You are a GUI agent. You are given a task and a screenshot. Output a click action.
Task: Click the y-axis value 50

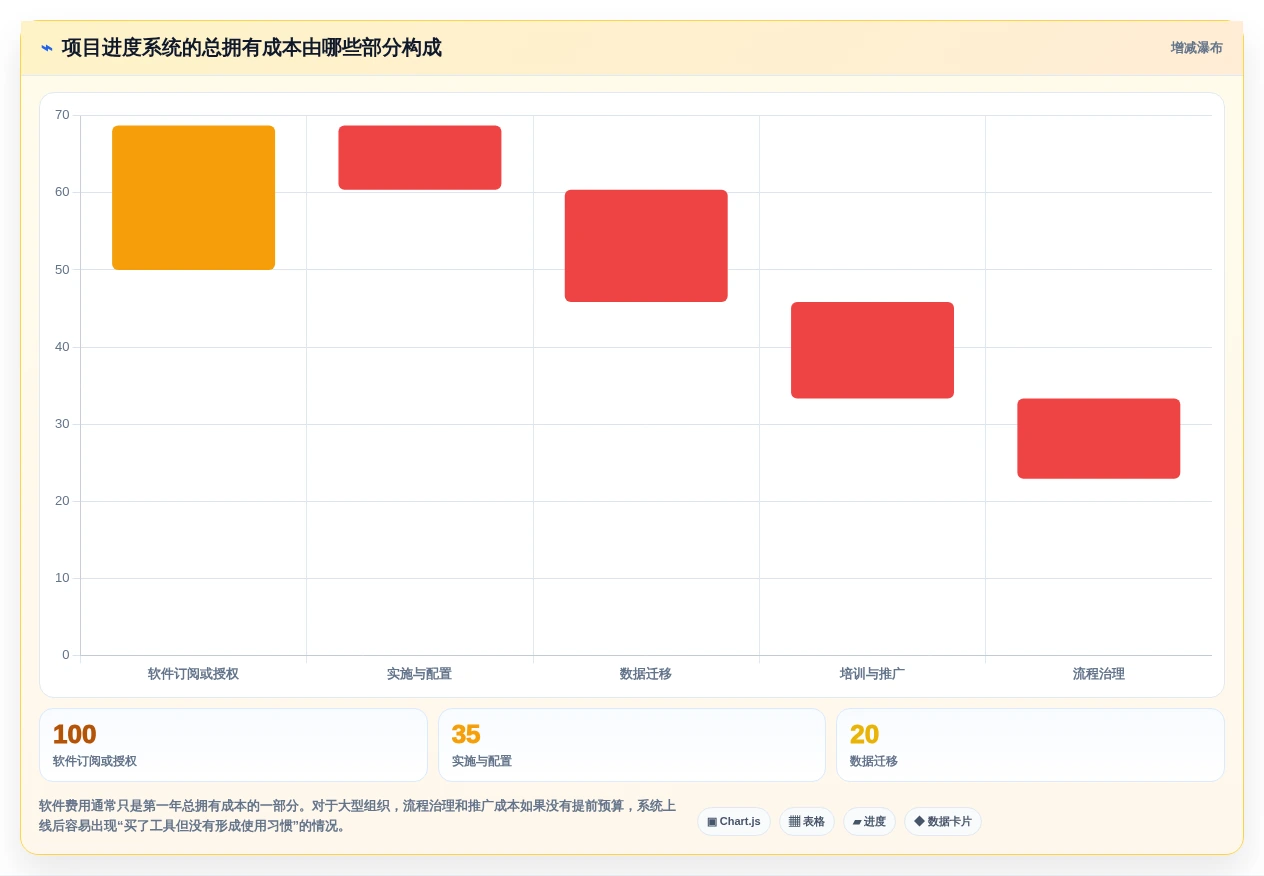[x=62, y=269]
